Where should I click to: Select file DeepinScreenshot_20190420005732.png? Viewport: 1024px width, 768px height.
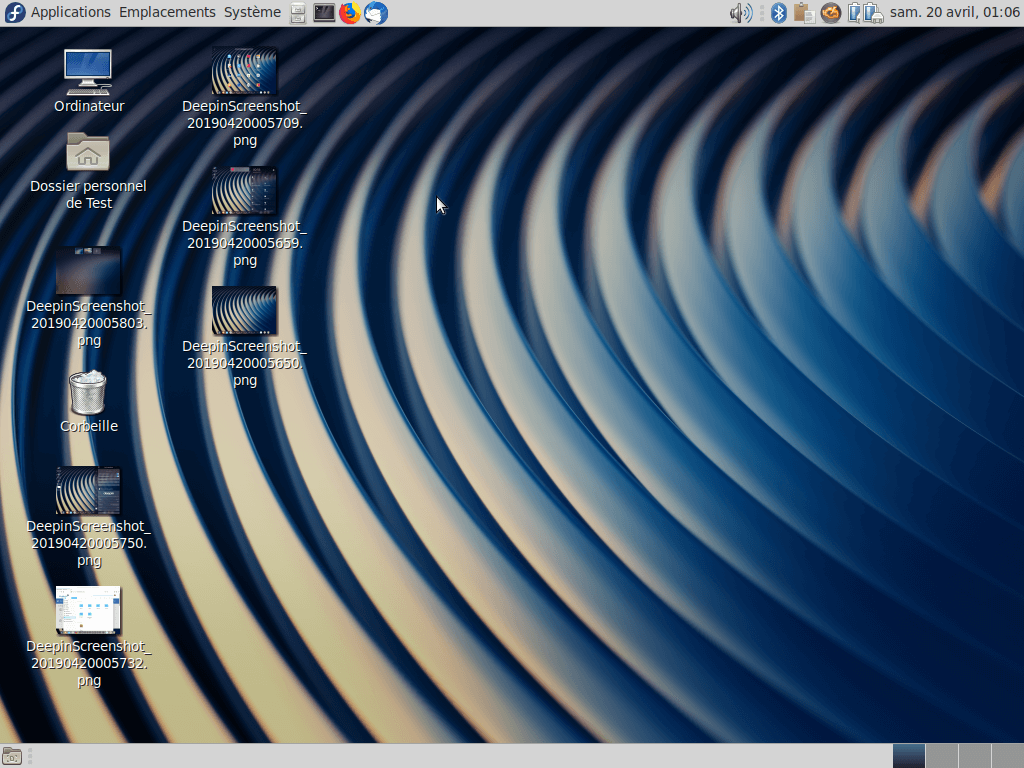[89, 637]
